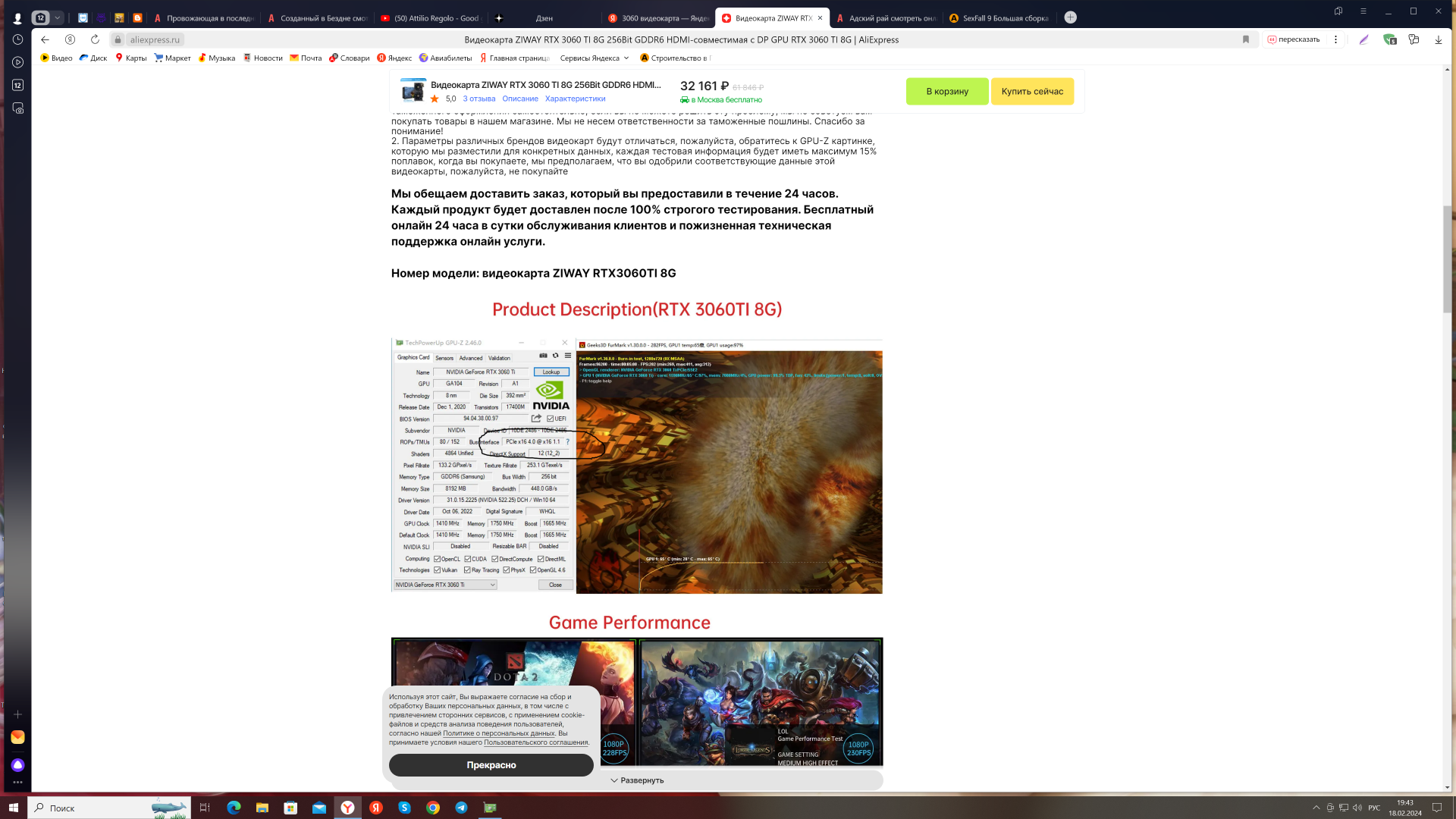Click the feather quill icon in the toolbar
Image resolution: width=1456 pixels, height=819 pixels.
coord(1363,39)
